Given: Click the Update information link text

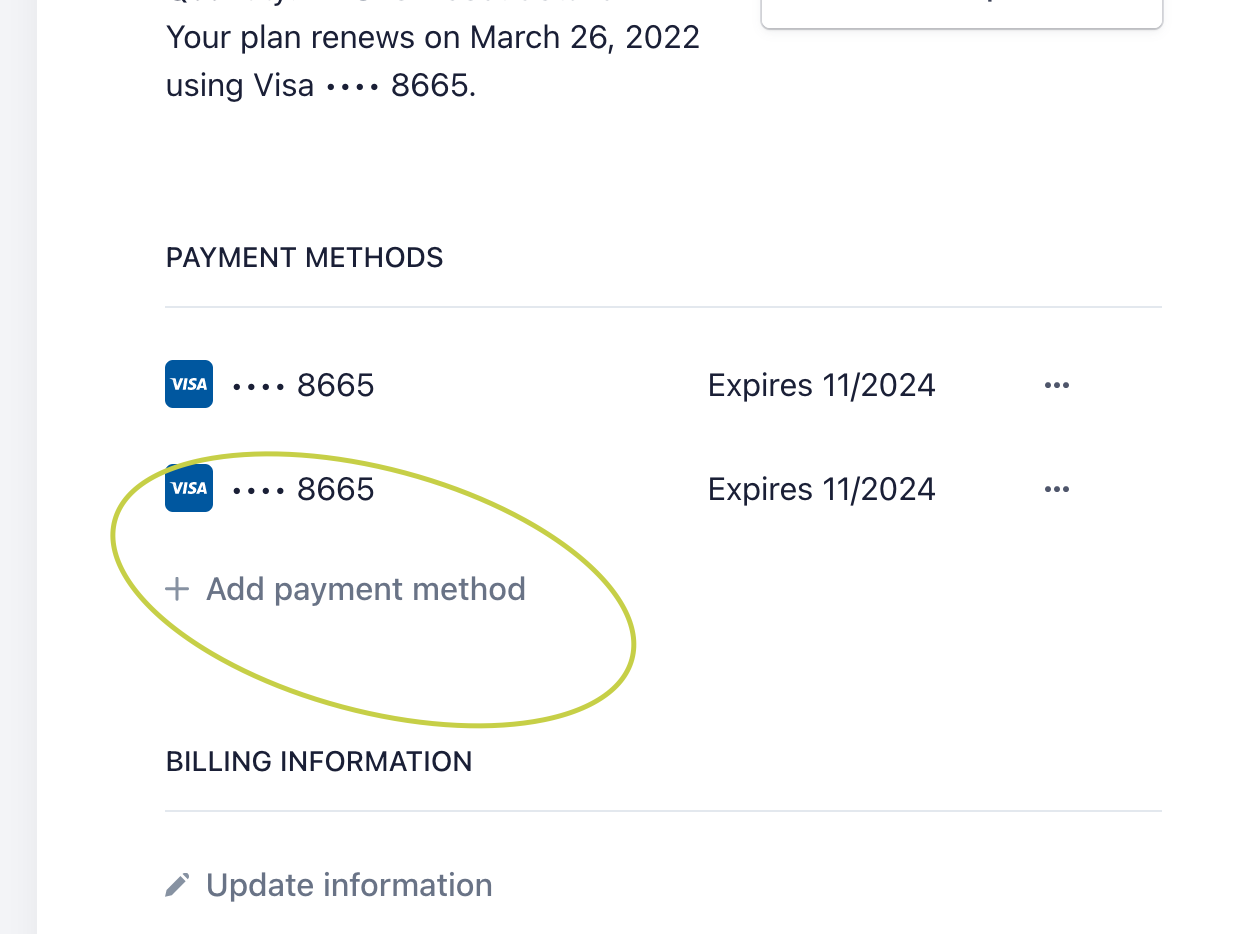Looking at the screenshot, I should (349, 885).
